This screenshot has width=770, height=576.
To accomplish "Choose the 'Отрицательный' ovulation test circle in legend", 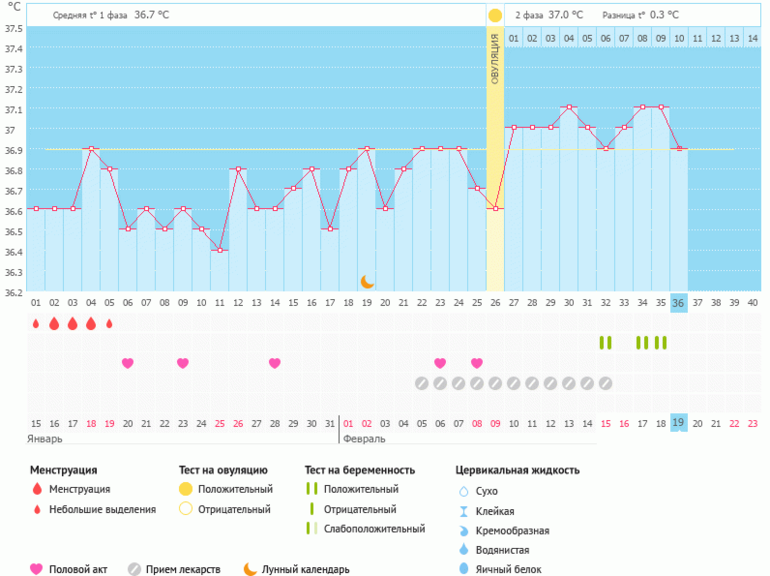I will (x=185, y=509).
